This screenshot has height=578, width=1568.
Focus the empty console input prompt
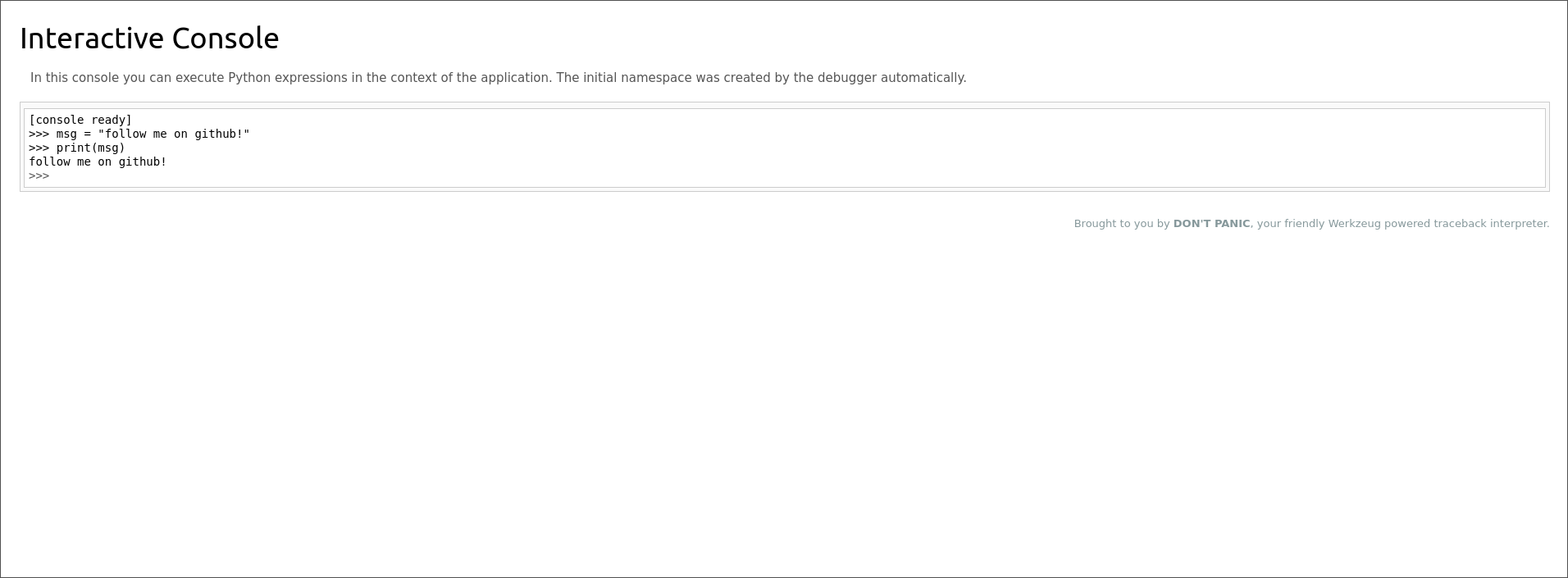coord(328,175)
